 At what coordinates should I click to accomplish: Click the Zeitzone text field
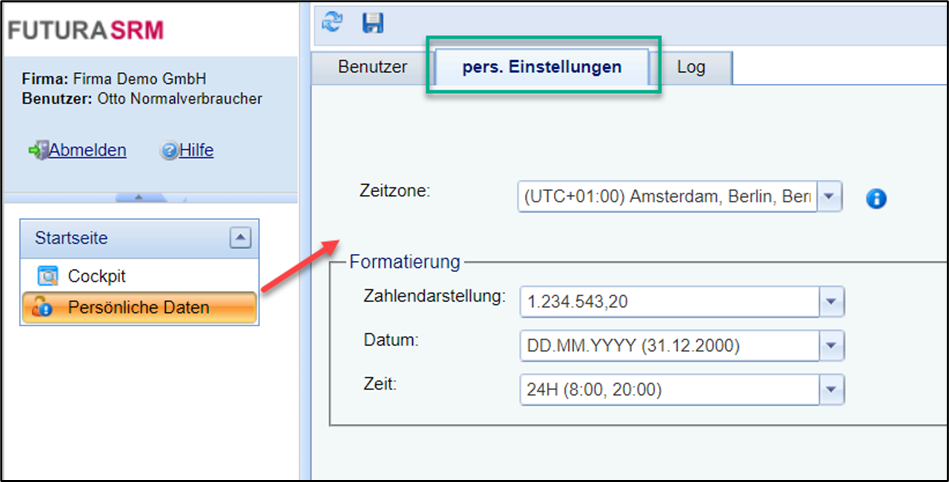tap(667, 196)
